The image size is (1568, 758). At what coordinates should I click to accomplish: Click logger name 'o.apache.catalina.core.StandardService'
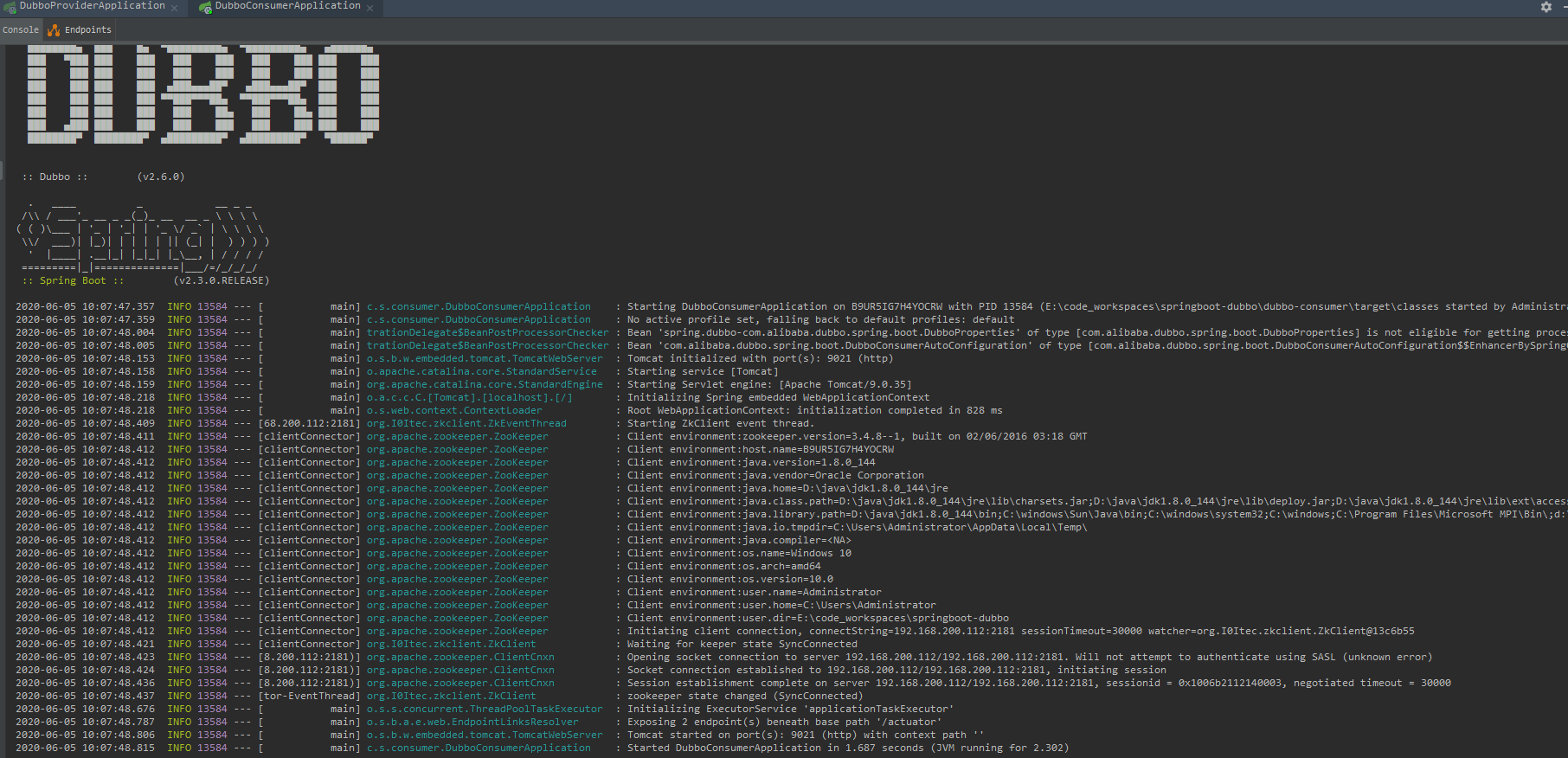point(481,371)
